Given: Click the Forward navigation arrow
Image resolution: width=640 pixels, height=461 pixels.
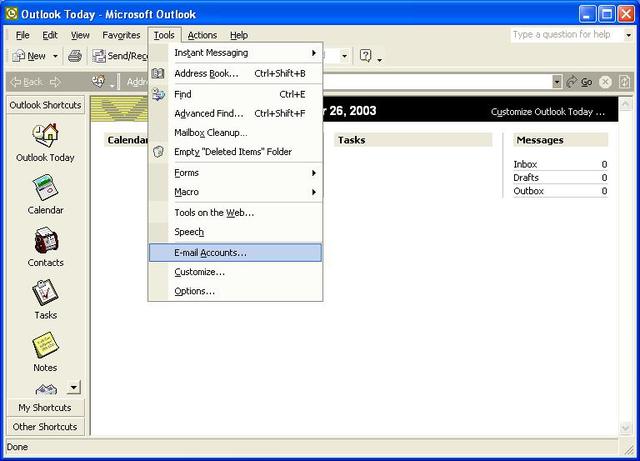Looking at the screenshot, I should pos(55,82).
